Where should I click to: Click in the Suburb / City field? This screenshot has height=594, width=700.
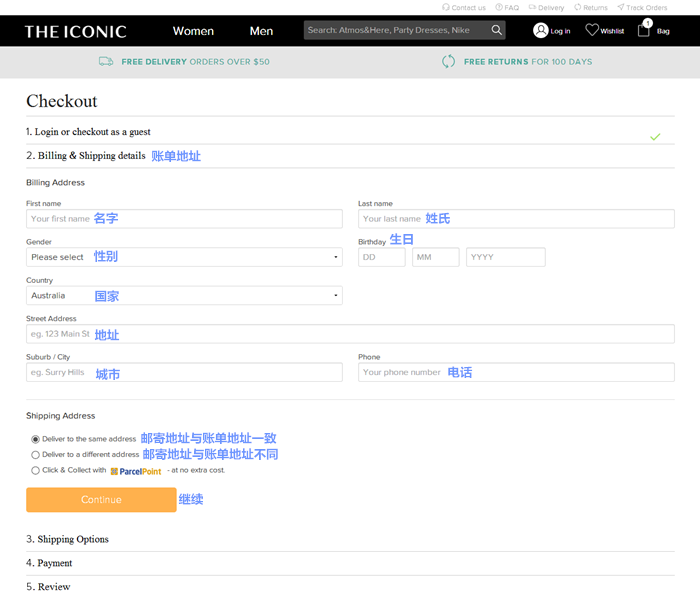click(184, 372)
